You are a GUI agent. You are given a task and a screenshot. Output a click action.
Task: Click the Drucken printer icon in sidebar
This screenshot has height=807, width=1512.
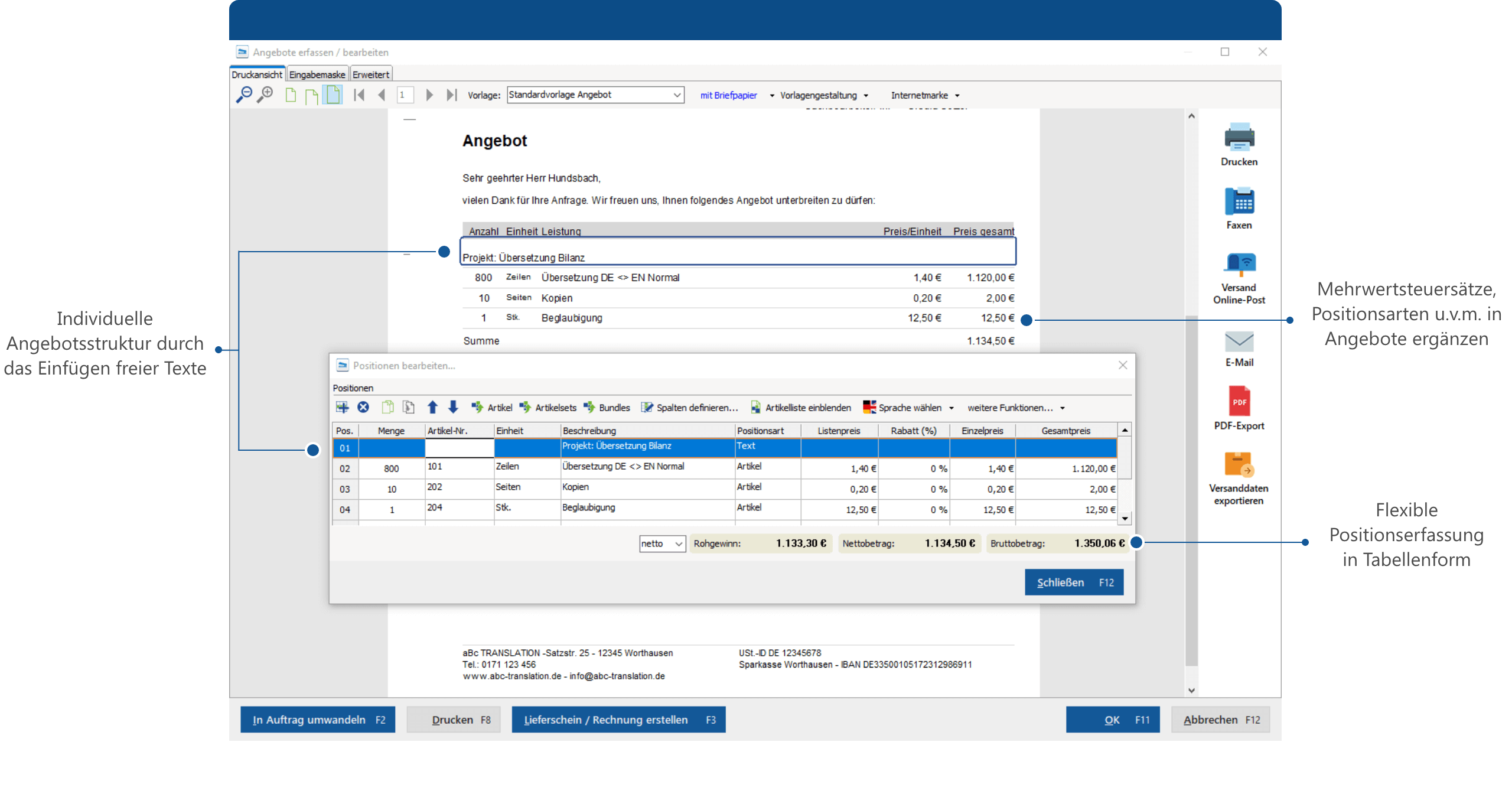pos(1239,138)
